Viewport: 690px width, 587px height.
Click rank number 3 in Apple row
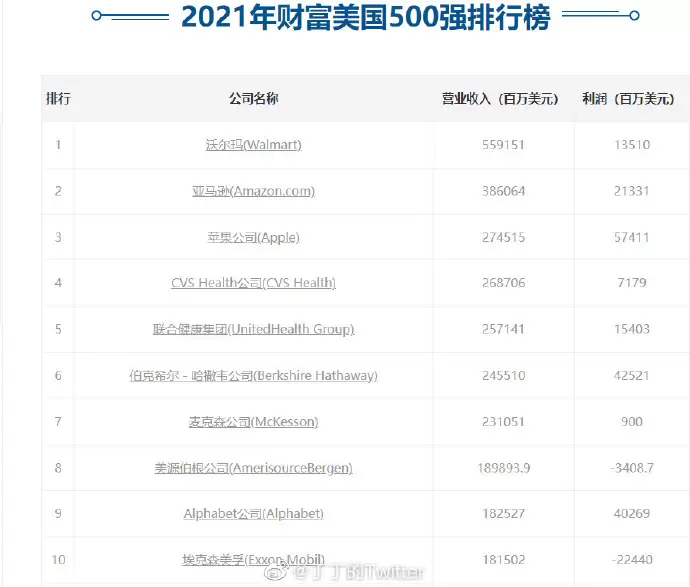pyautogui.click(x=58, y=238)
